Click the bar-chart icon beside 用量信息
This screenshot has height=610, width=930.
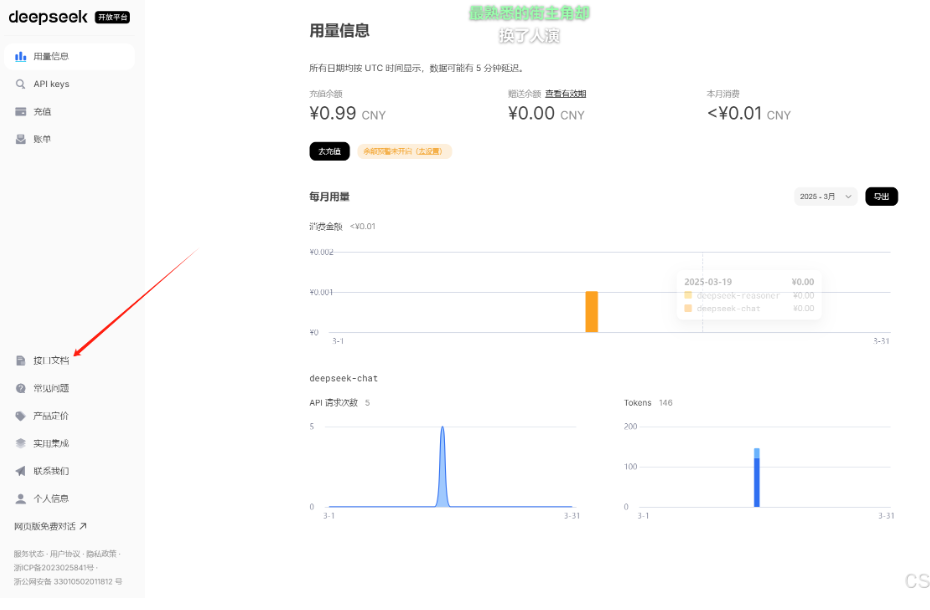click(21, 56)
